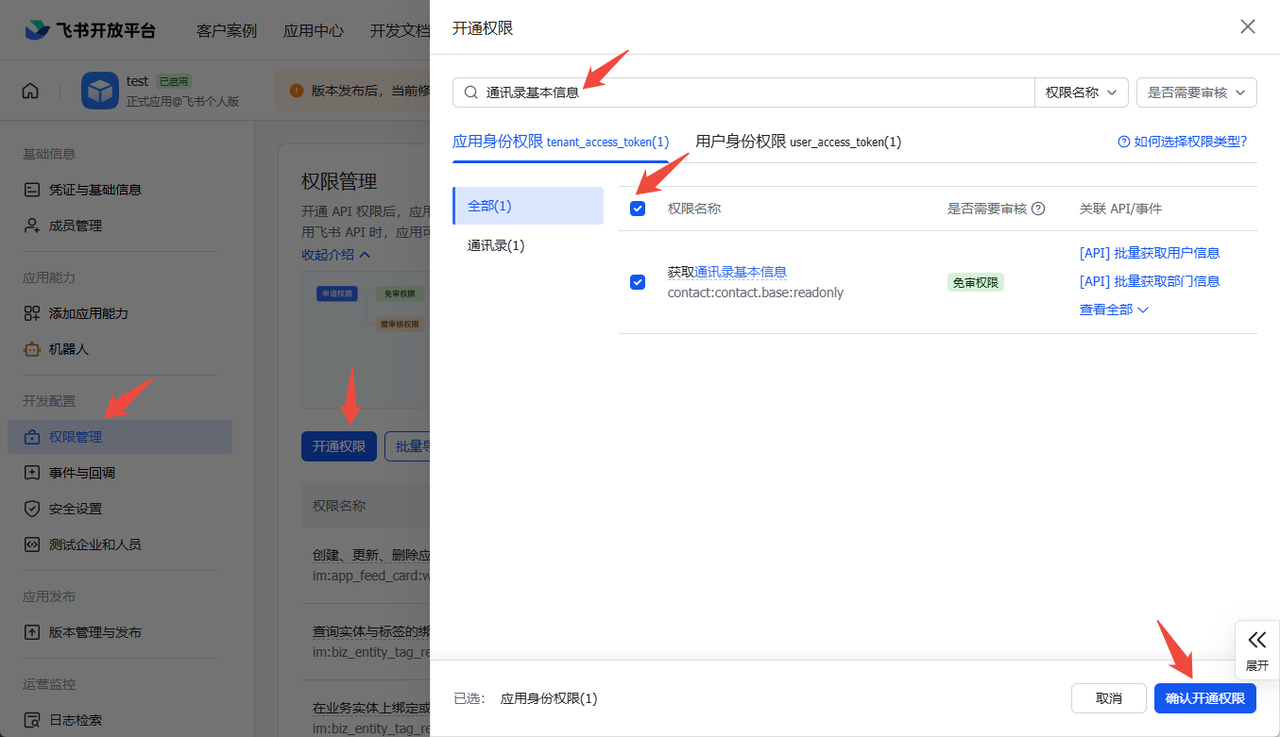This screenshot has height=737, width=1280.
Task: Click the home icon above the sidebar
Action: click(x=30, y=90)
